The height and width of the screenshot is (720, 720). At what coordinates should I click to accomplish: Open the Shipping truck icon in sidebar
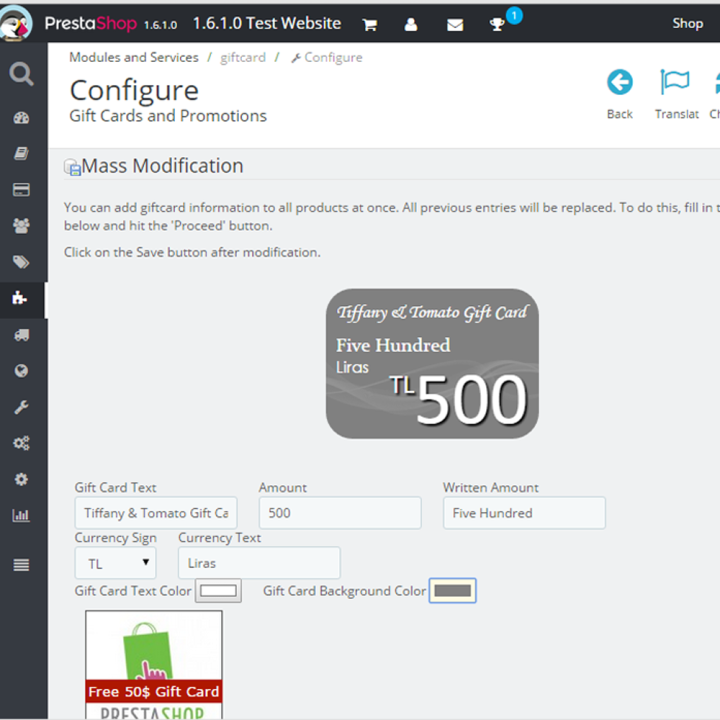pos(21,335)
